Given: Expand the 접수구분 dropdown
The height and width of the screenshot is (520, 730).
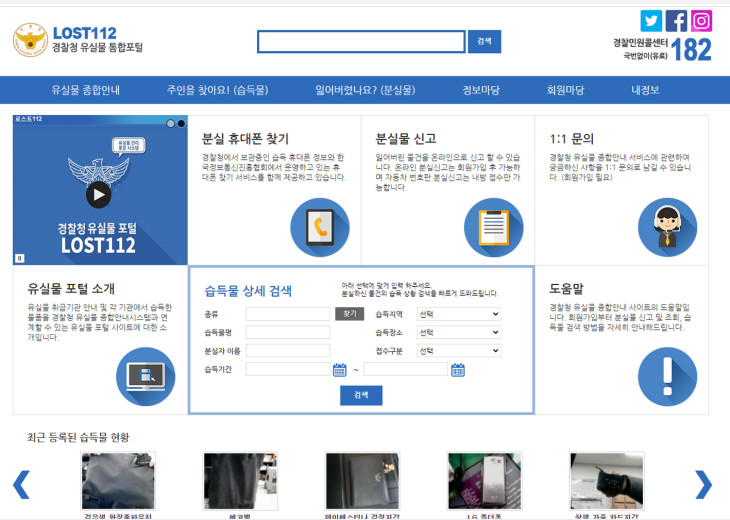Looking at the screenshot, I should tap(459, 351).
